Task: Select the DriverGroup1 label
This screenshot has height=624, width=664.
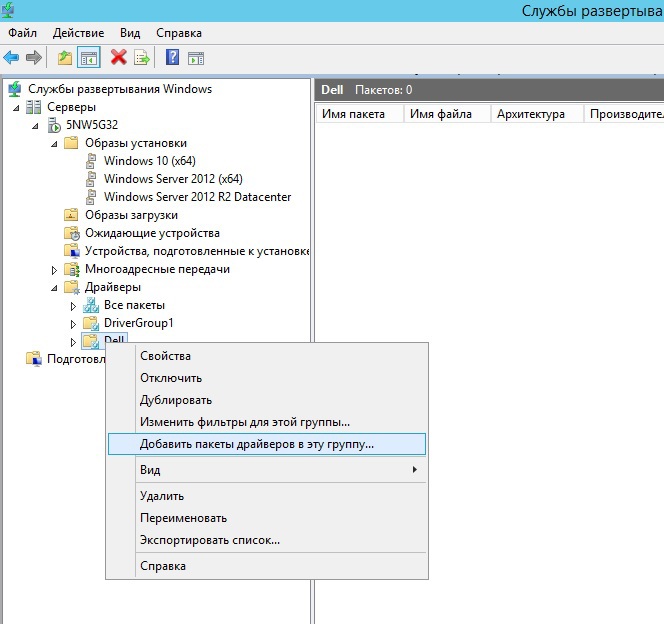Action: pos(138,323)
